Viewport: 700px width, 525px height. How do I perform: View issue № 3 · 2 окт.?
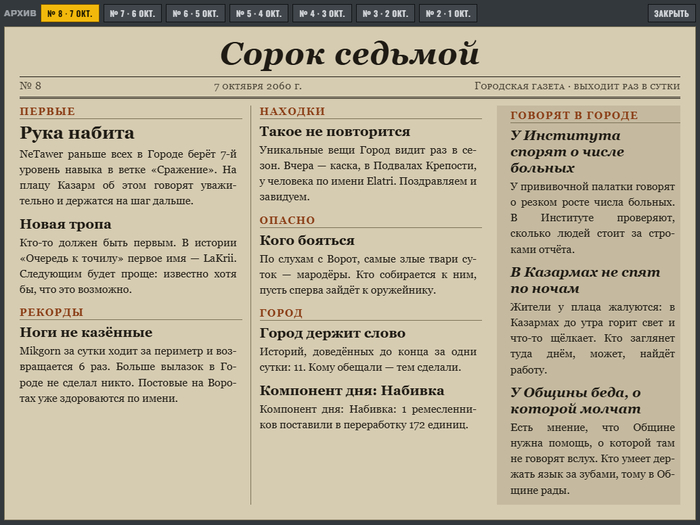coord(385,13)
